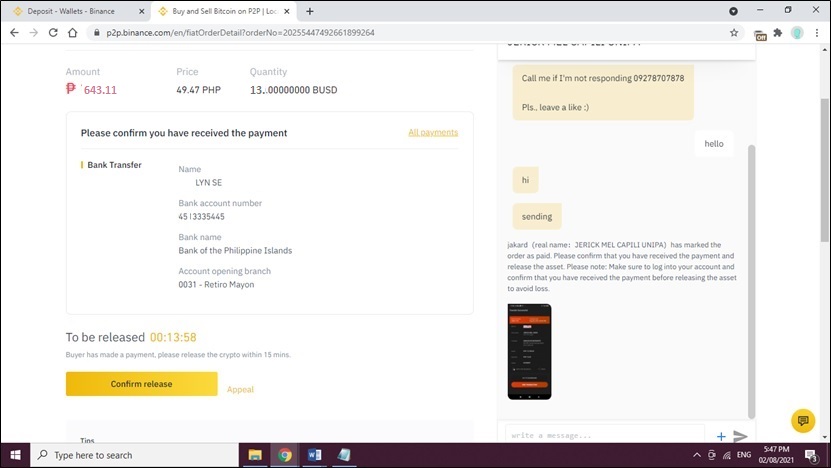The image size is (831, 468).
Task: Select the Buy and Sell Bitcoin on P2P tab
Action: [x=225, y=11]
